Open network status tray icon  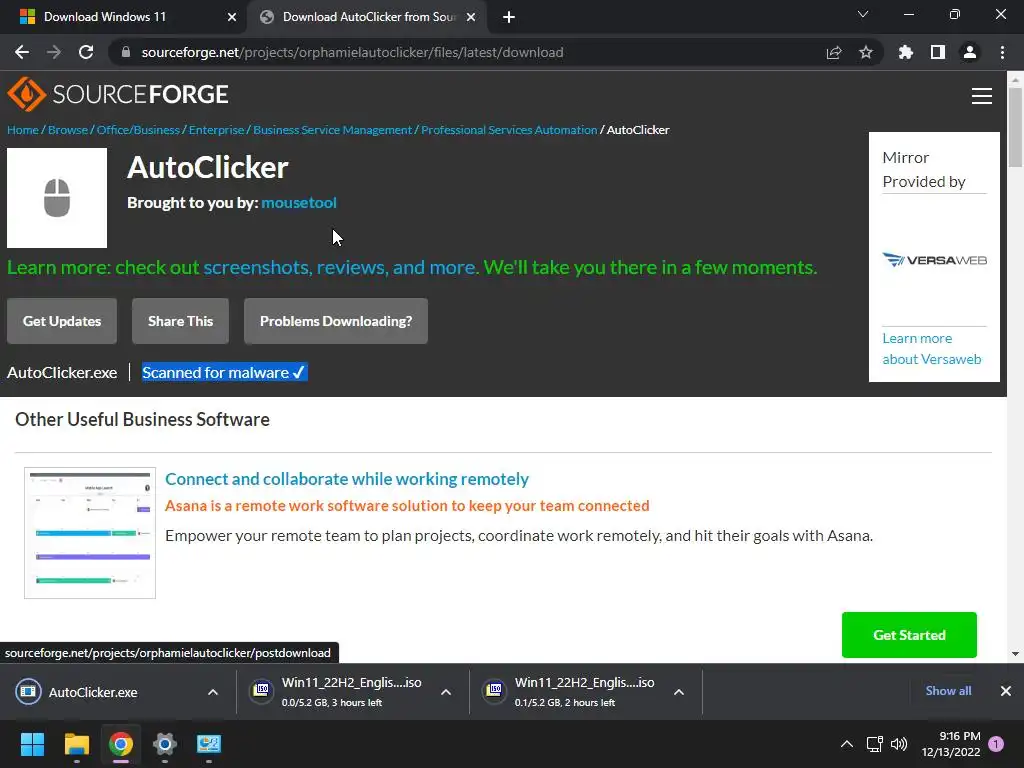pyautogui.click(x=874, y=744)
